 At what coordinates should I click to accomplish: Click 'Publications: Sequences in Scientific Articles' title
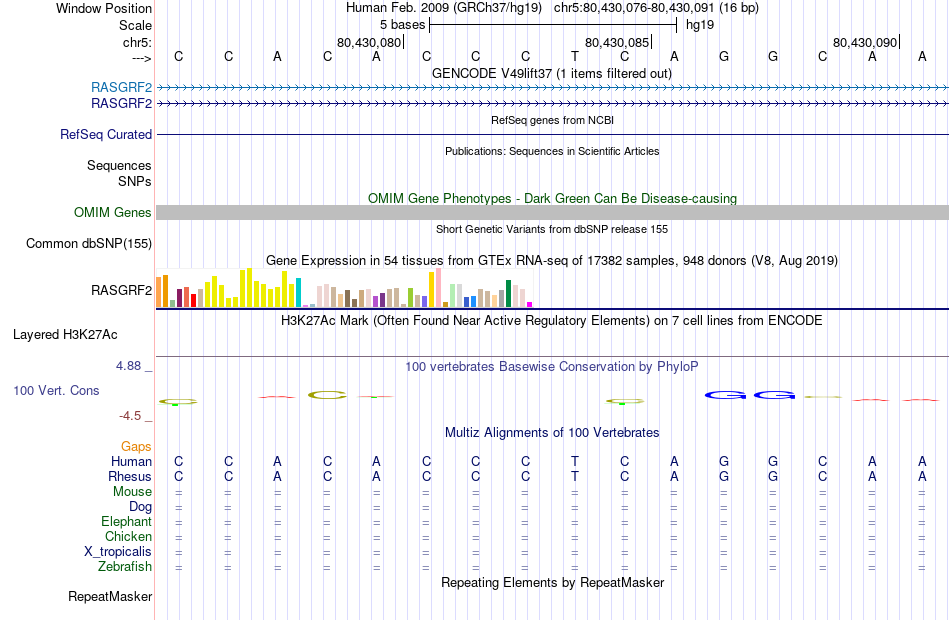pos(552,151)
